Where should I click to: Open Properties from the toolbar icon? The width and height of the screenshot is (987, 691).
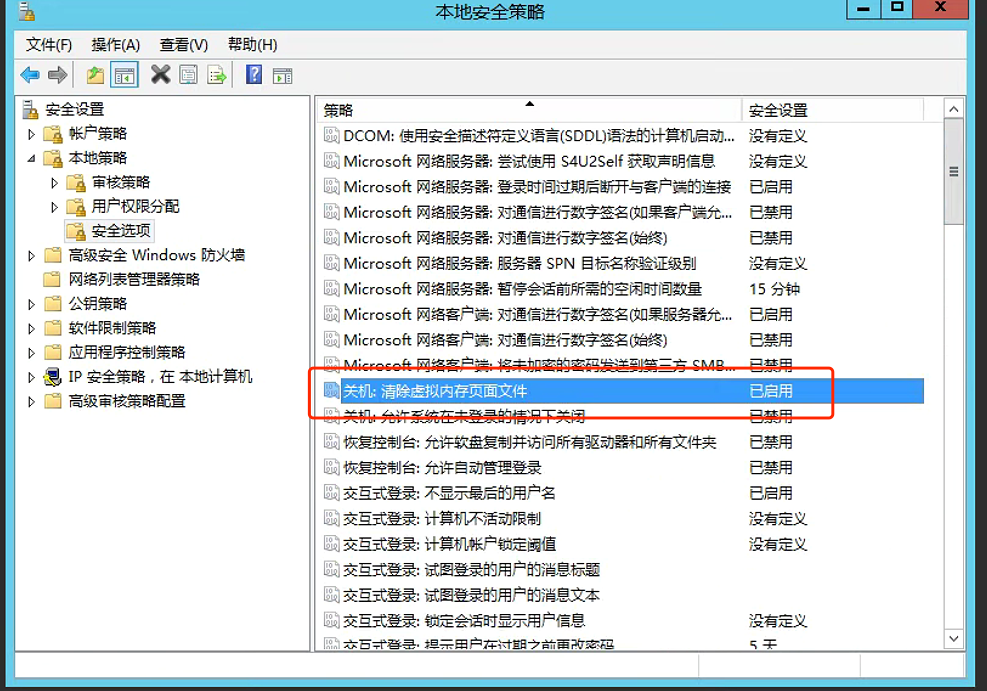click(188, 74)
